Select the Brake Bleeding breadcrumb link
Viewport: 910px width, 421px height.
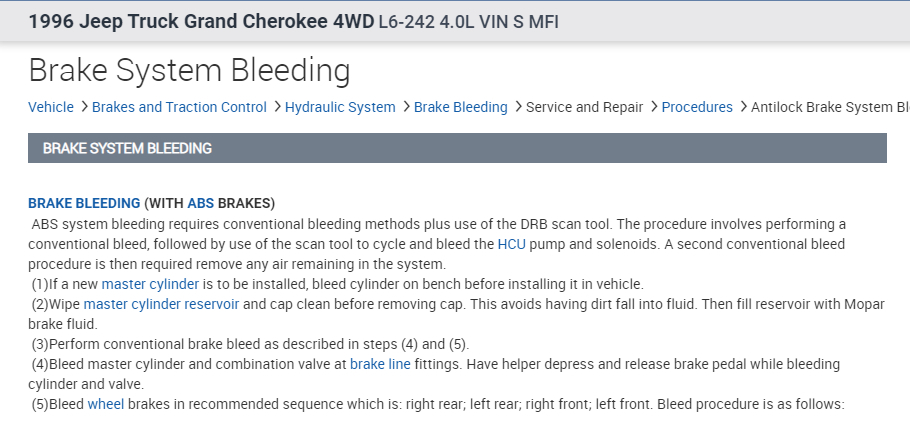[x=460, y=107]
